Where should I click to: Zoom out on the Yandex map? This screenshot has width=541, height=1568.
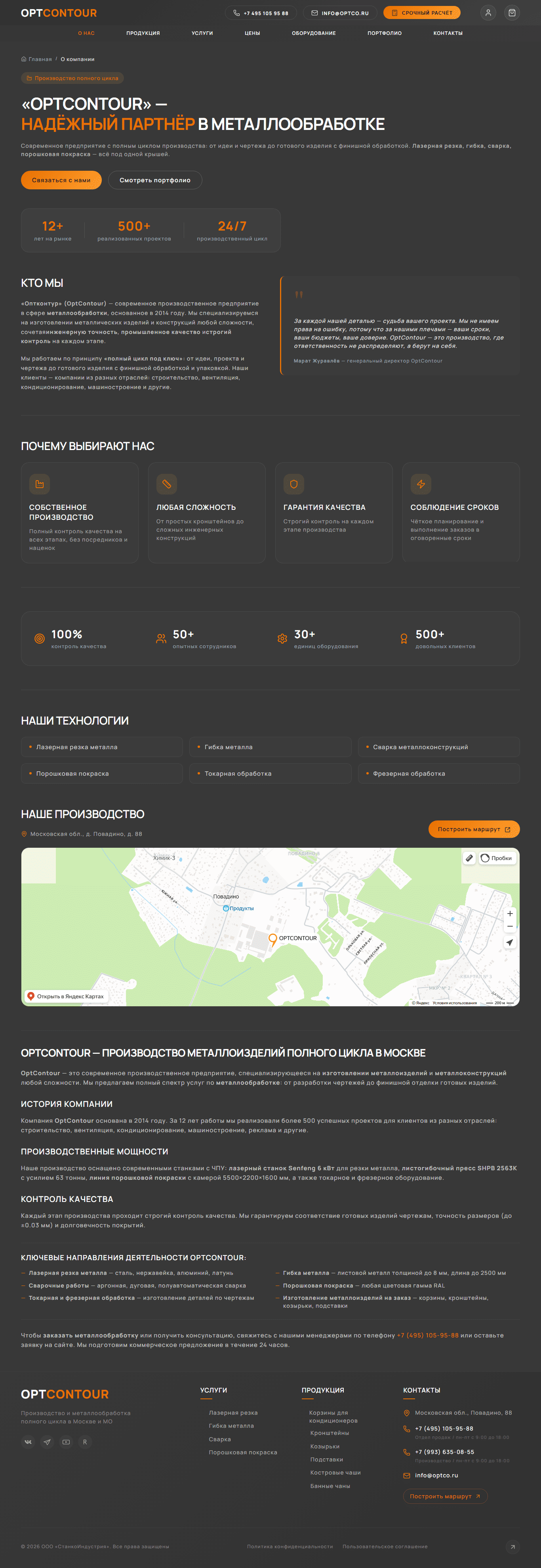tap(510, 927)
